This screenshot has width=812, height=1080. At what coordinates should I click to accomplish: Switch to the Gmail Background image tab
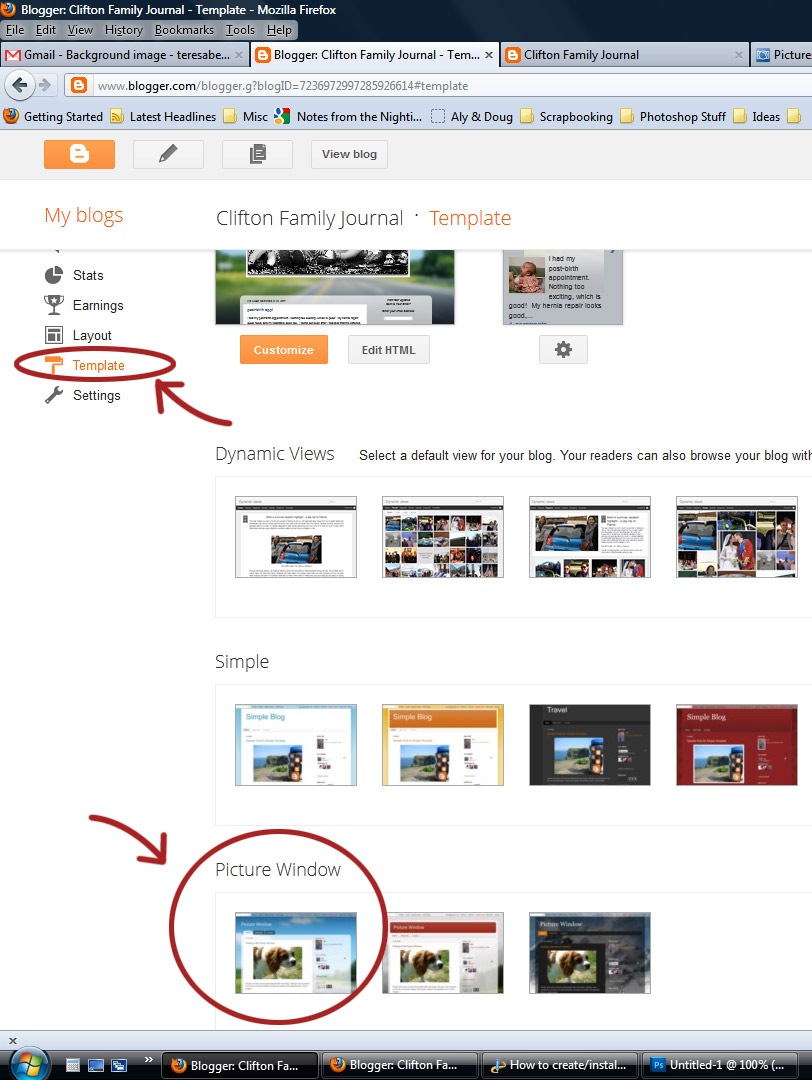(x=124, y=55)
